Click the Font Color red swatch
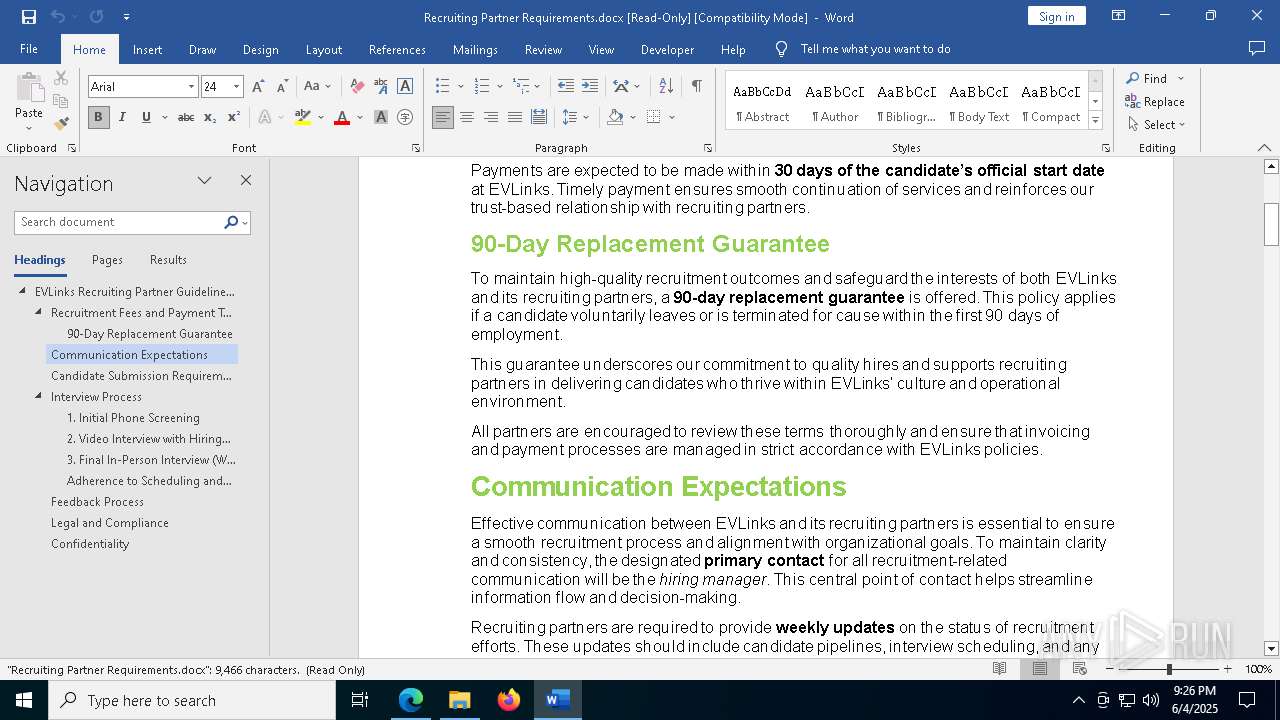The width and height of the screenshot is (1280, 720). click(342, 117)
